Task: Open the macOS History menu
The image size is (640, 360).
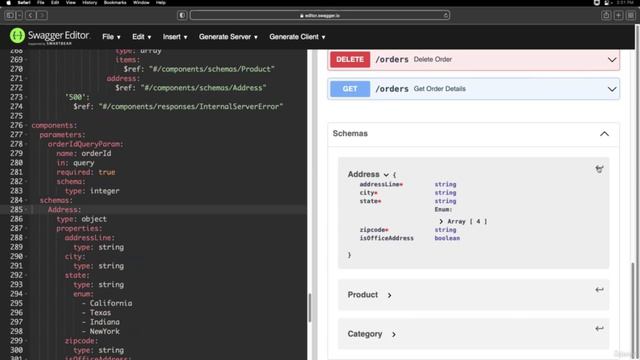Action: tap(89, 2)
